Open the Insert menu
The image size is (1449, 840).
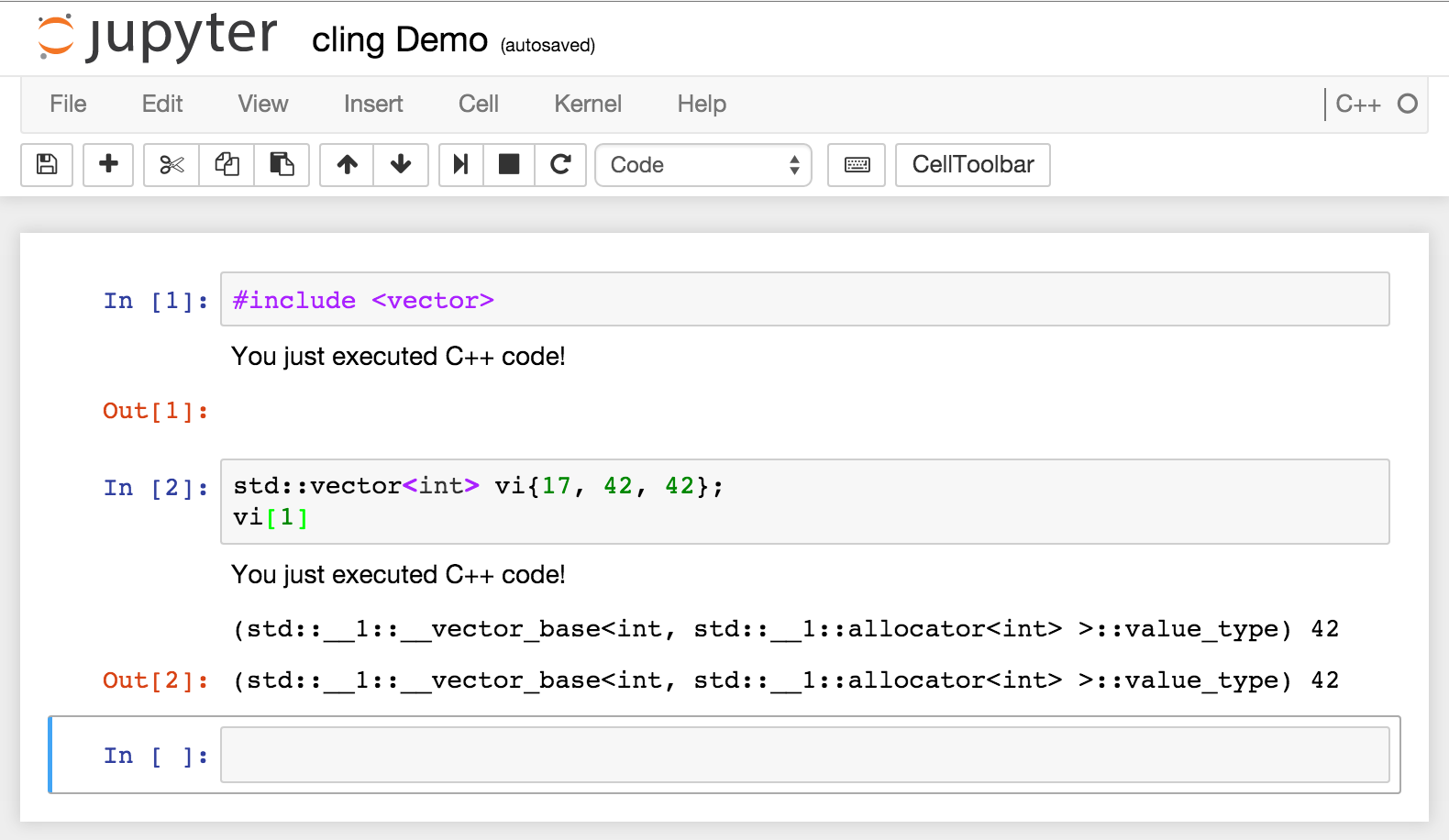pyautogui.click(x=373, y=105)
